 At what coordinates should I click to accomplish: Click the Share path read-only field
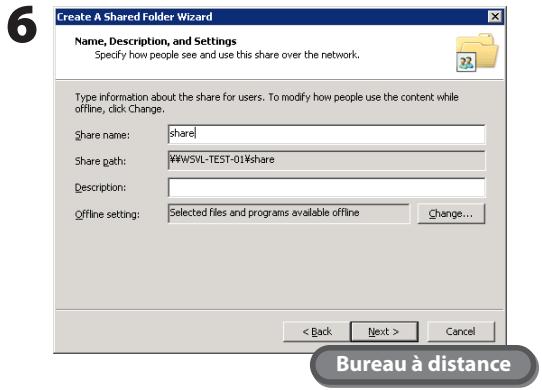pyautogui.click(x=326, y=160)
